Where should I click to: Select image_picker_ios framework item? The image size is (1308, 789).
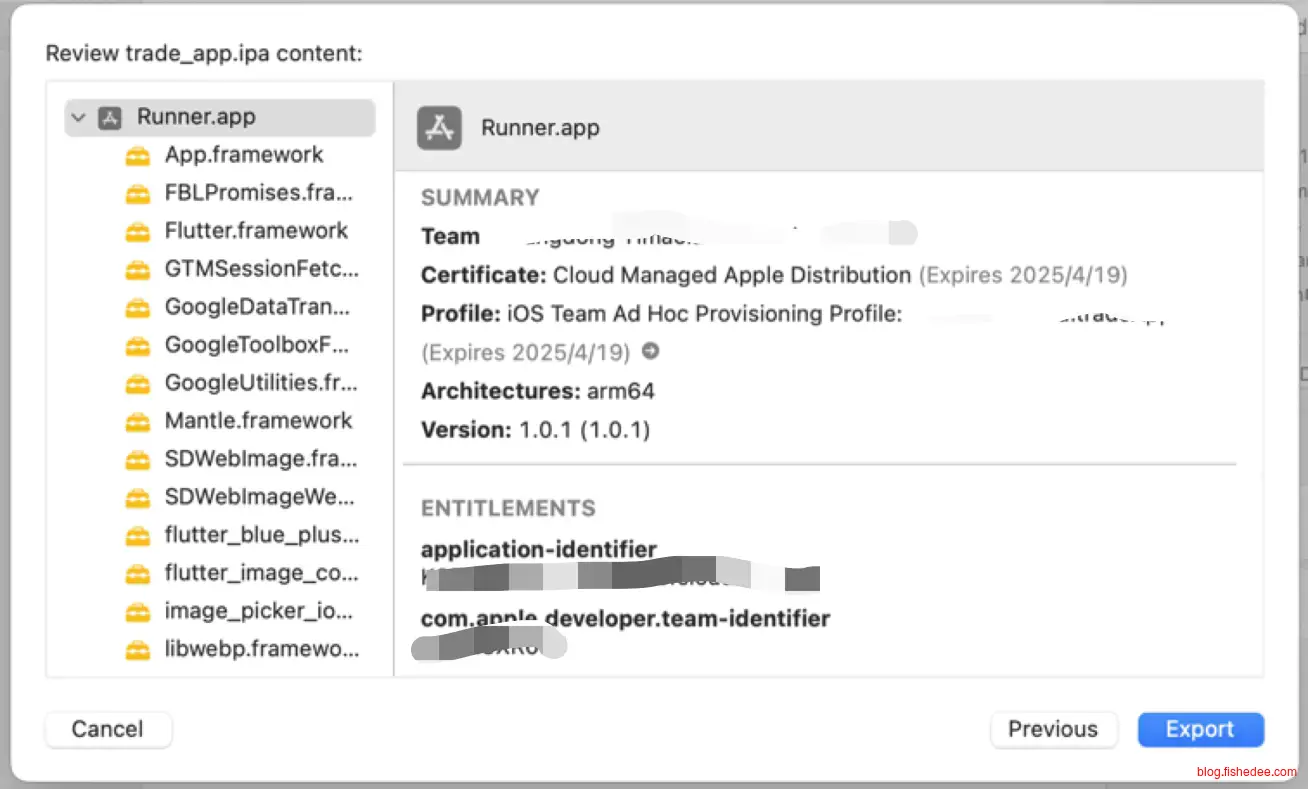258,611
